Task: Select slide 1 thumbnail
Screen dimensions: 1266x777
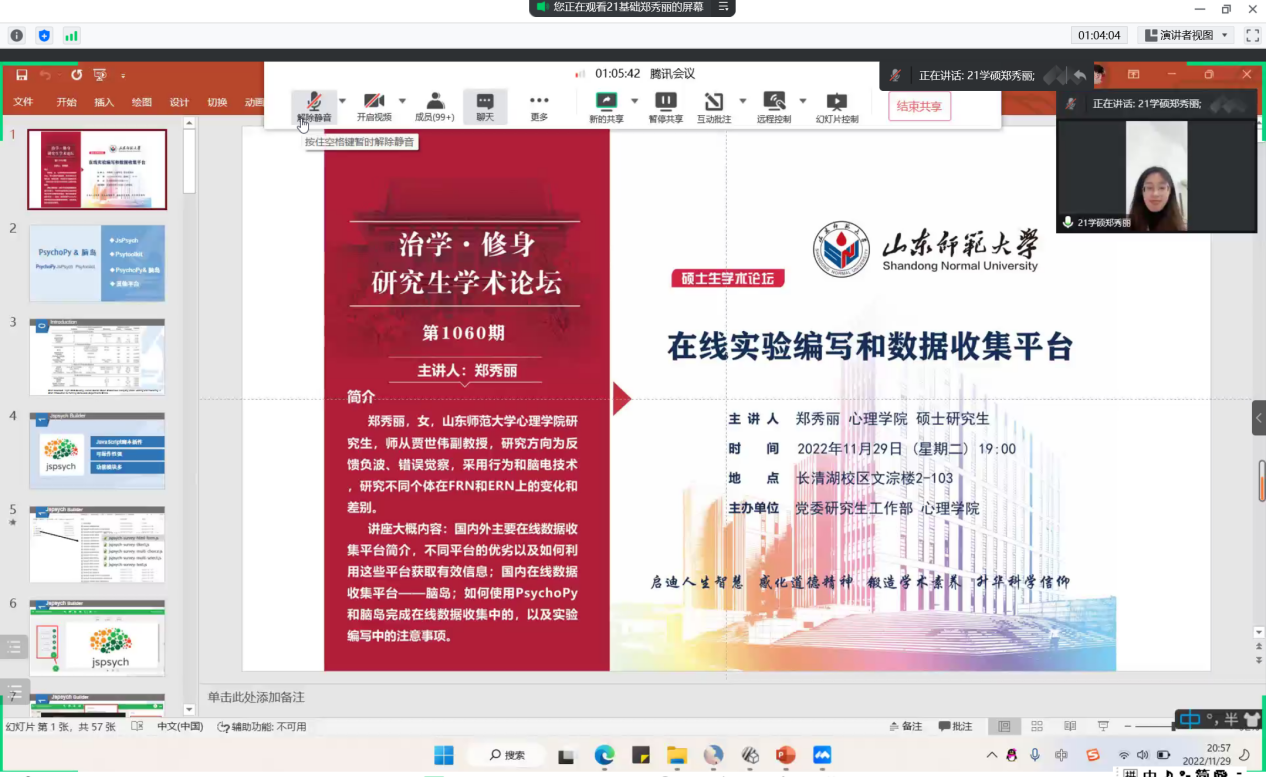Action: (97, 169)
